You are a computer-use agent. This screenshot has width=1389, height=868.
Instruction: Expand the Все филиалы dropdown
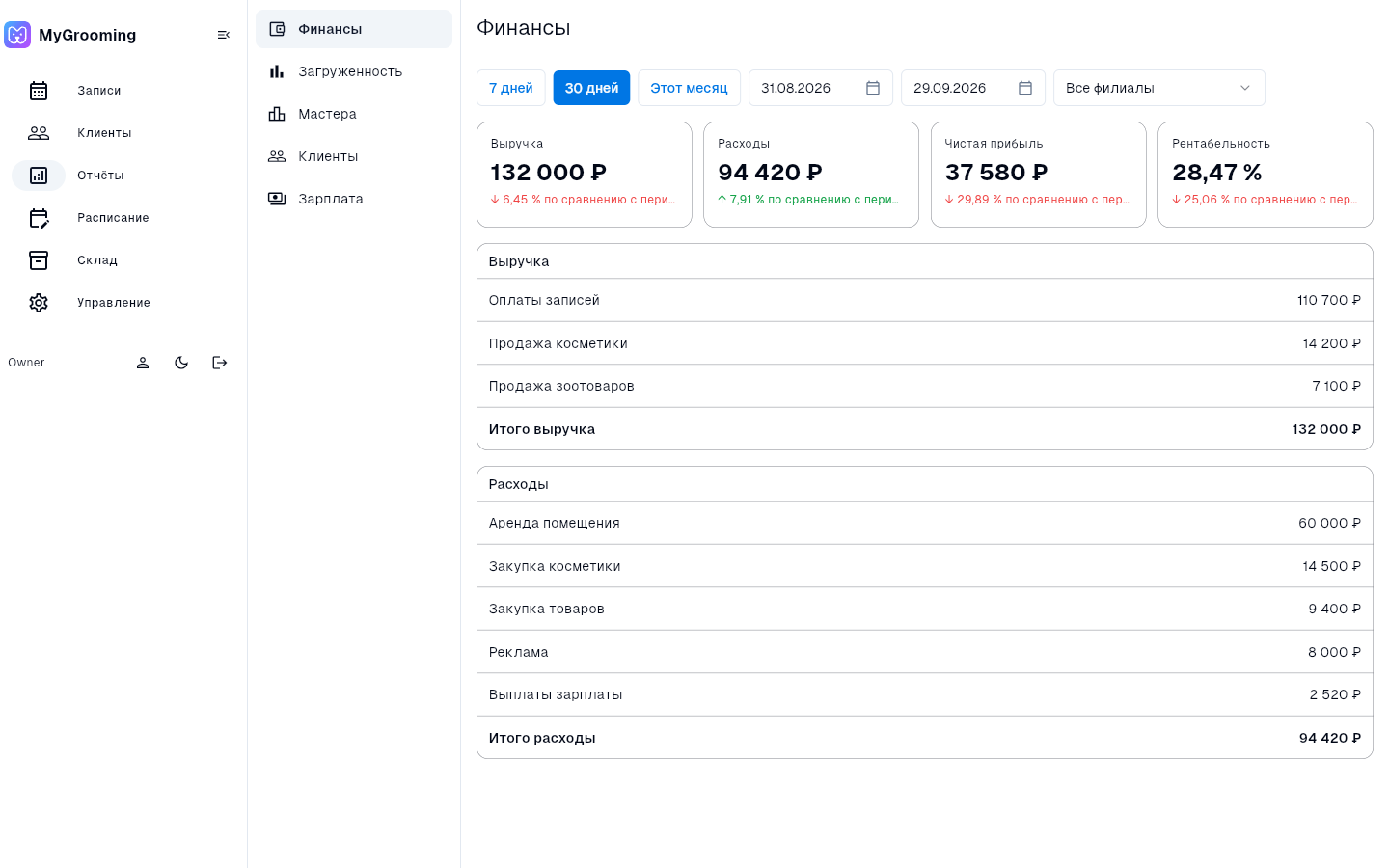coord(1159,88)
